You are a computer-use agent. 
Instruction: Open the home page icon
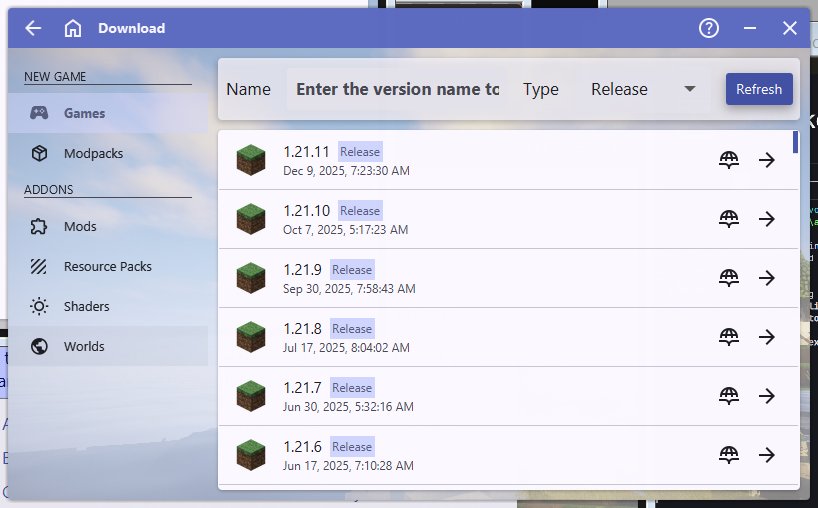point(73,28)
